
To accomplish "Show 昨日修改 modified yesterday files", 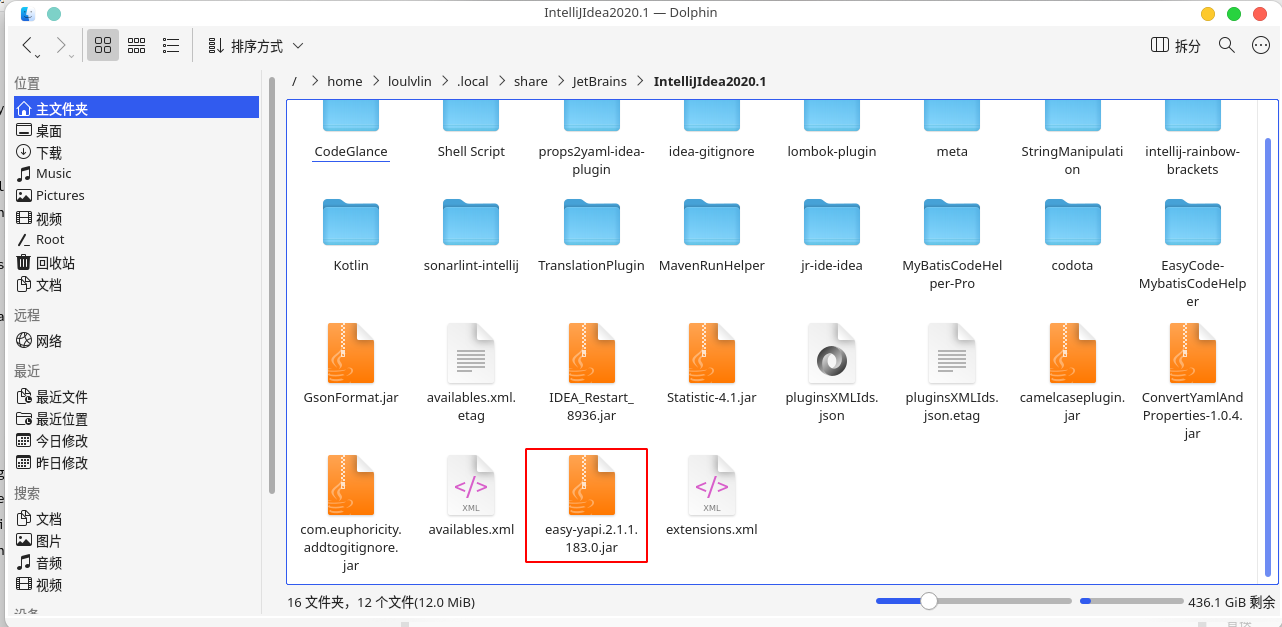I will 136,462.
